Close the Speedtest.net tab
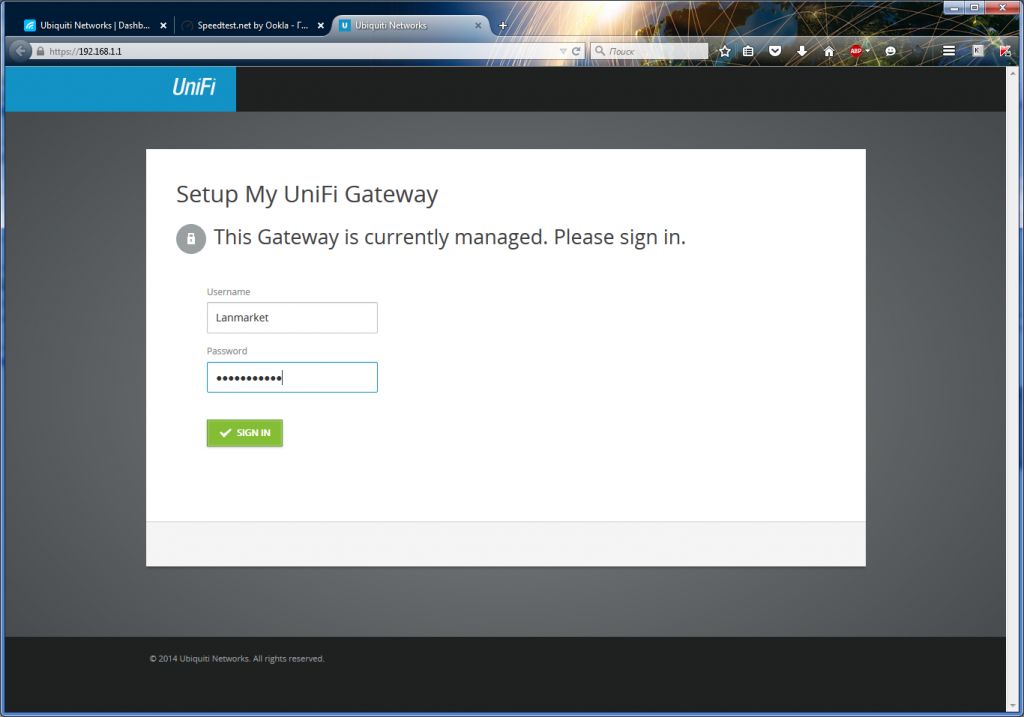The width and height of the screenshot is (1024, 717). pos(321,25)
